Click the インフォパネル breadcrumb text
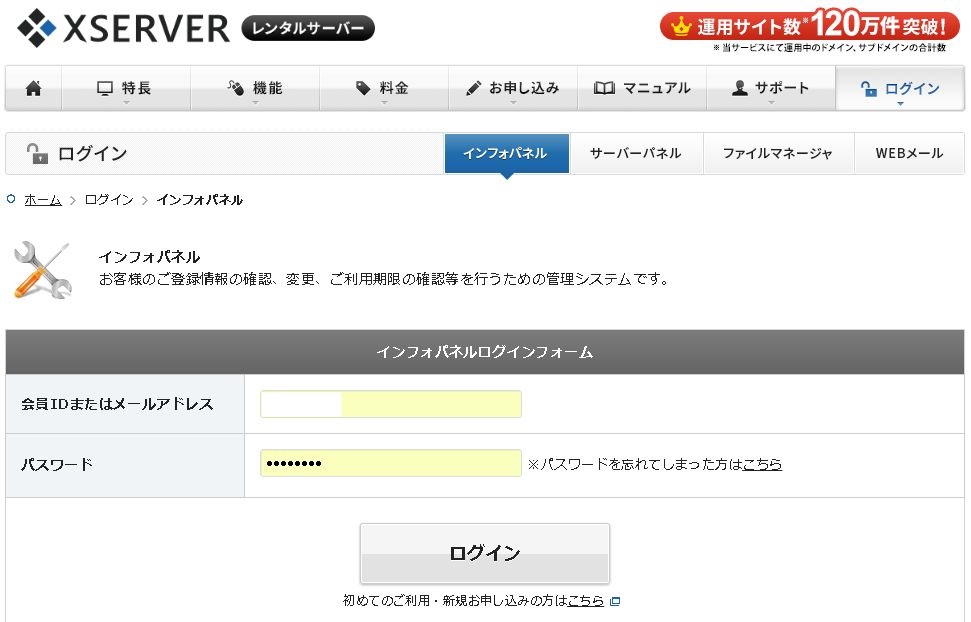Screen dimensions: 971x622 (x=199, y=200)
